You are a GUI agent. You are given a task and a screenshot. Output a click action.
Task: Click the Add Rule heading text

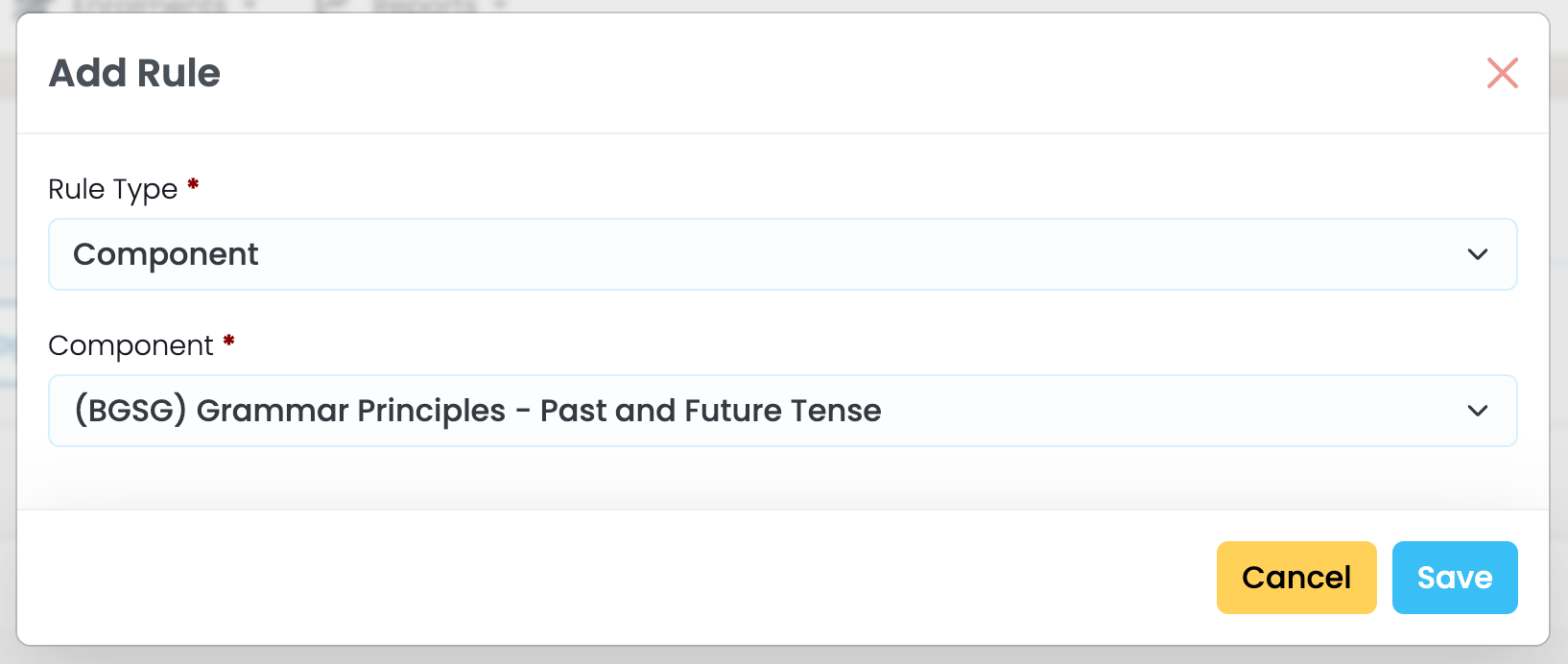point(134,73)
